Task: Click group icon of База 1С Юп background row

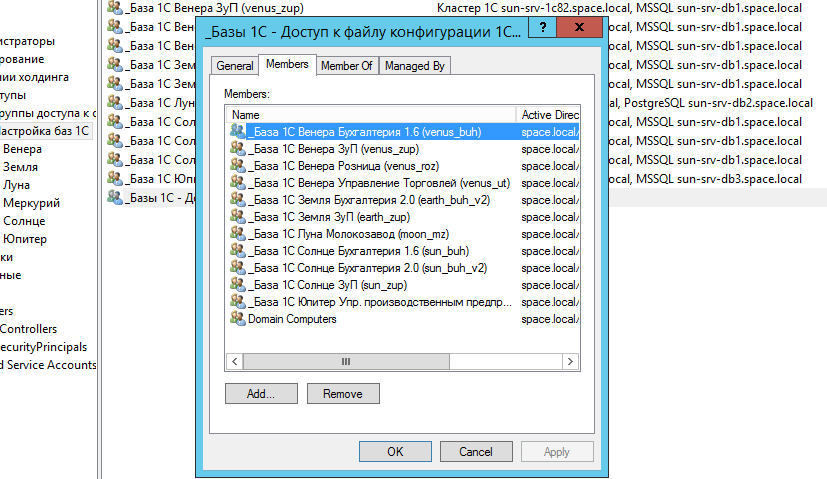Action: [x=114, y=178]
